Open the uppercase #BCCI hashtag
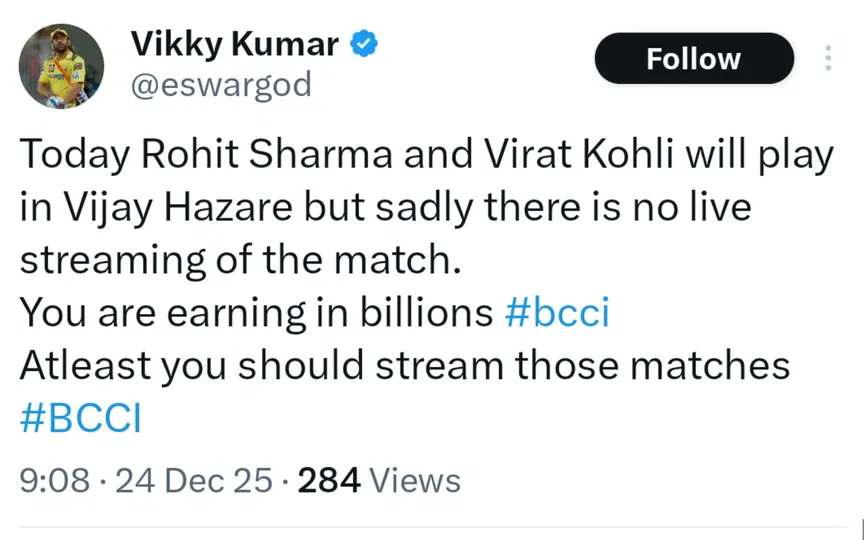Viewport: 864px width, 540px height. point(80,418)
